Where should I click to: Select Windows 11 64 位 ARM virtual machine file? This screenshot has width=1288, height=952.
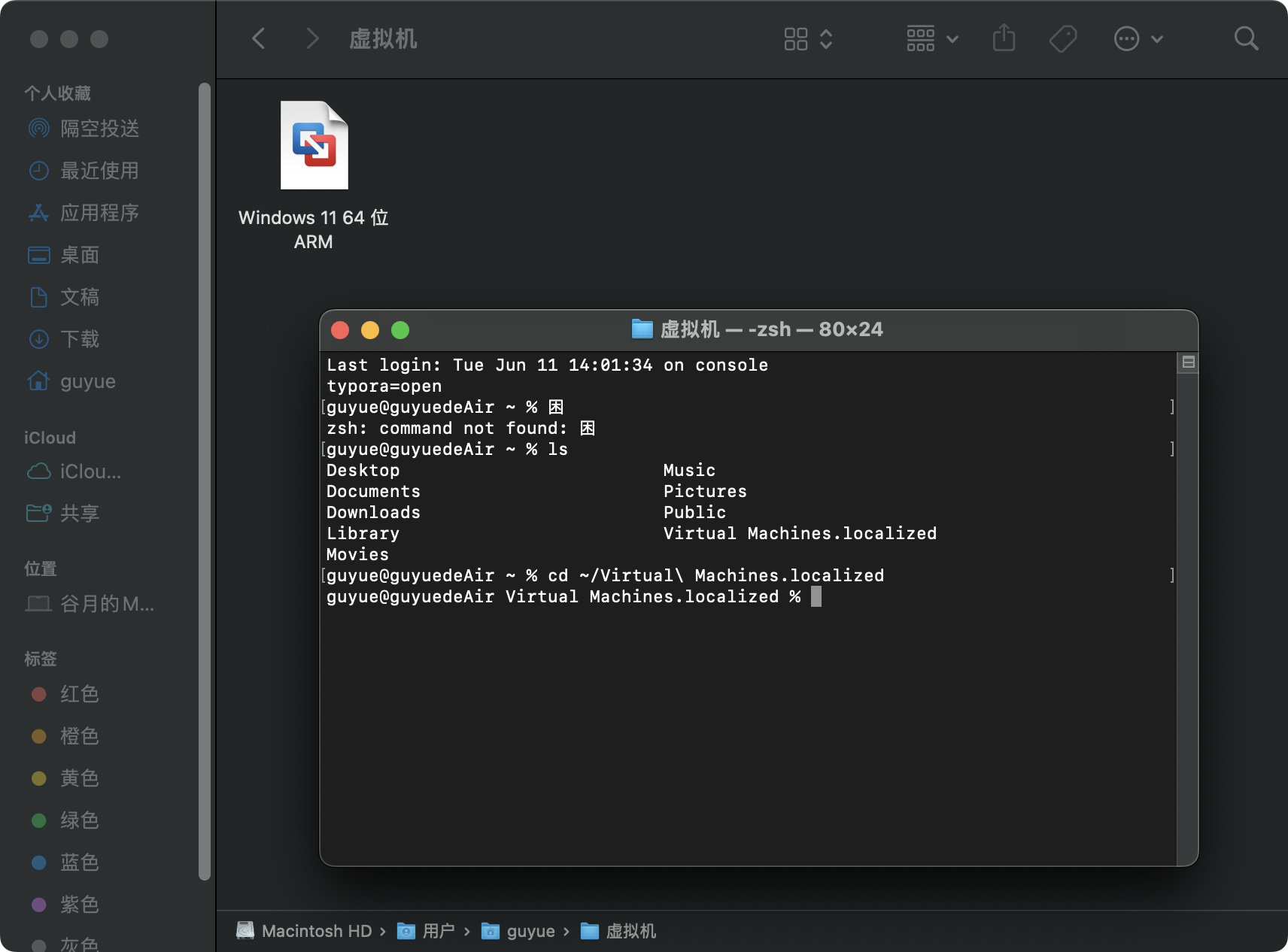click(314, 176)
